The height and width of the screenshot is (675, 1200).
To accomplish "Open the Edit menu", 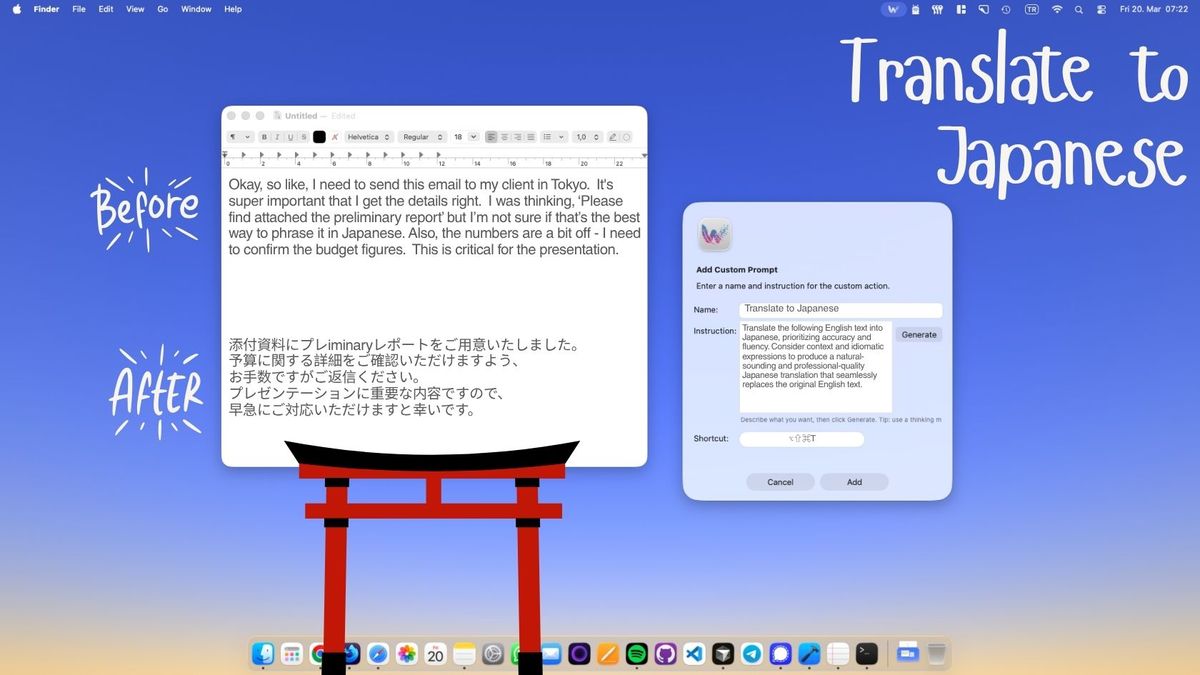I will (106, 9).
